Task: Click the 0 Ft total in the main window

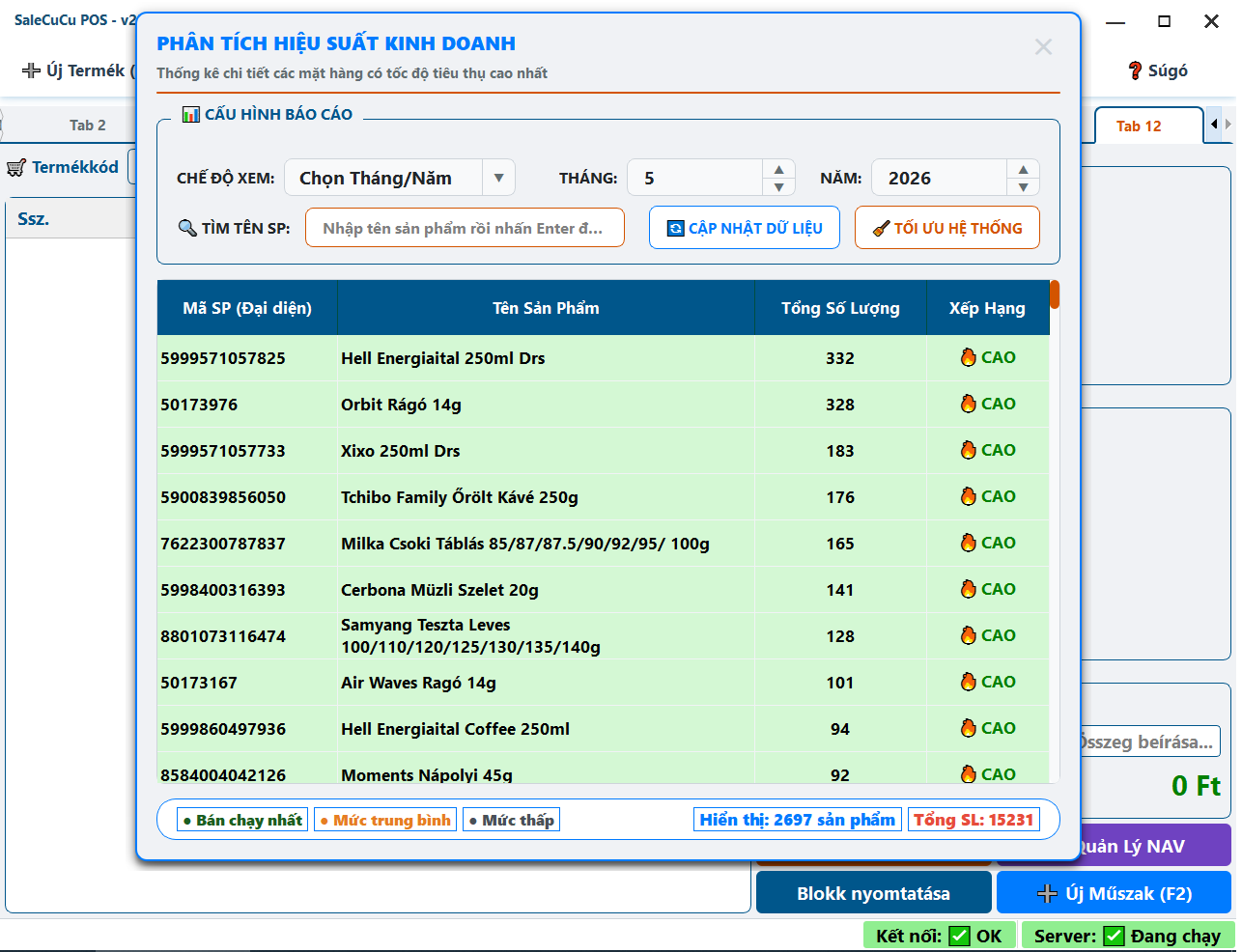Action: [x=1196, y=786]
